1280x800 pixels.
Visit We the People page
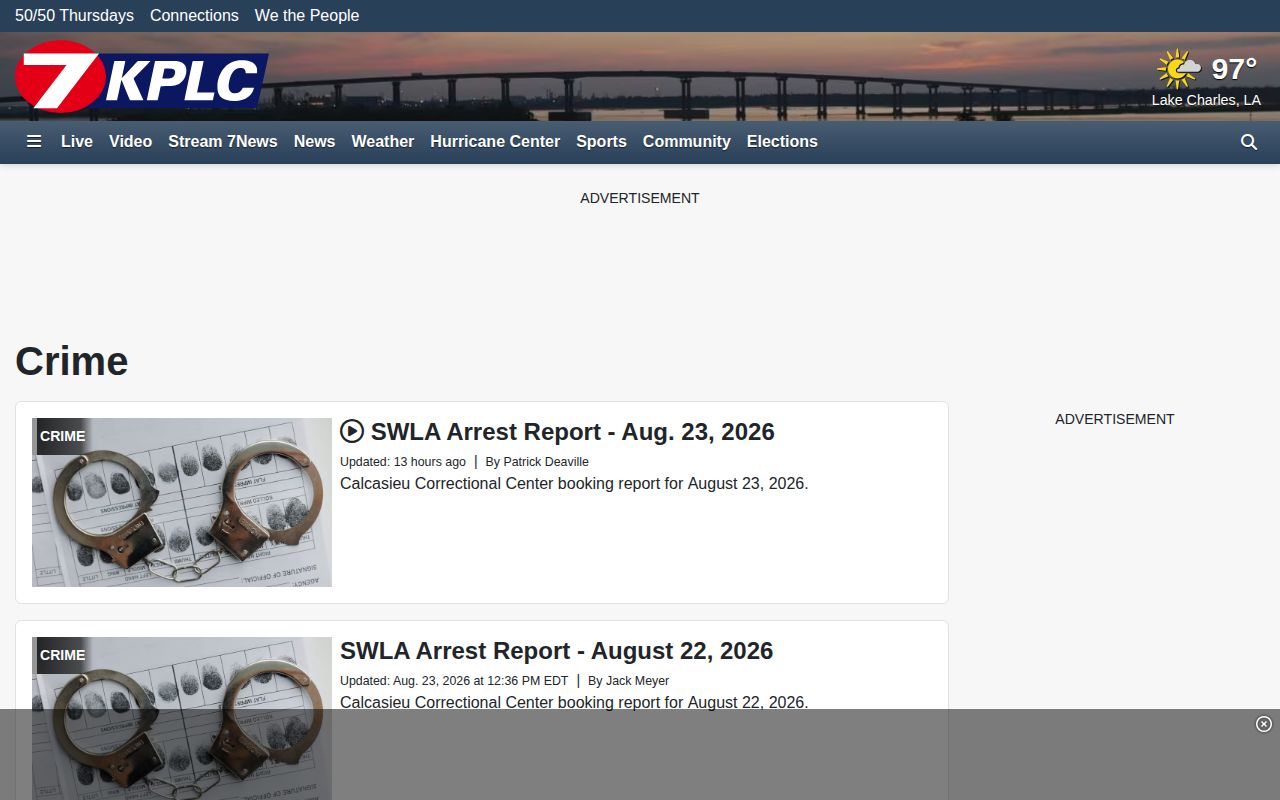tap(307, 15)
